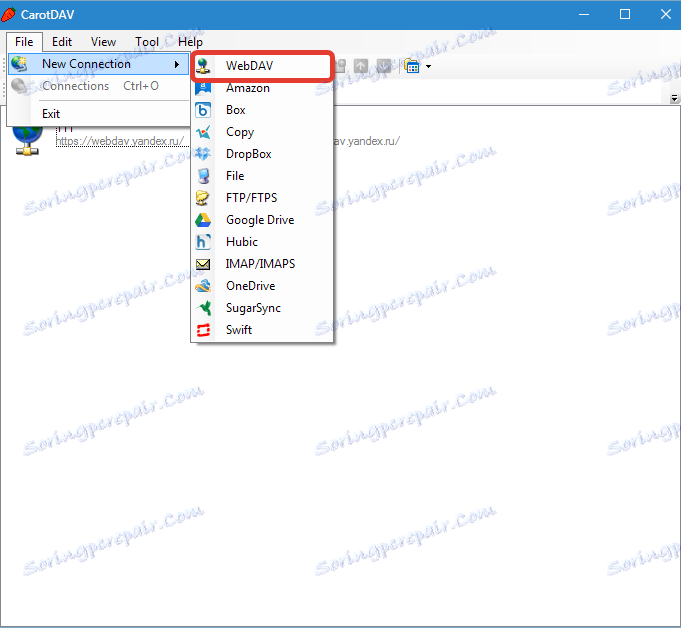Viewport: 681px width, 628px height.
Task: Click the IMAP/IMAPS envelope icon
Action: (203, 264)
